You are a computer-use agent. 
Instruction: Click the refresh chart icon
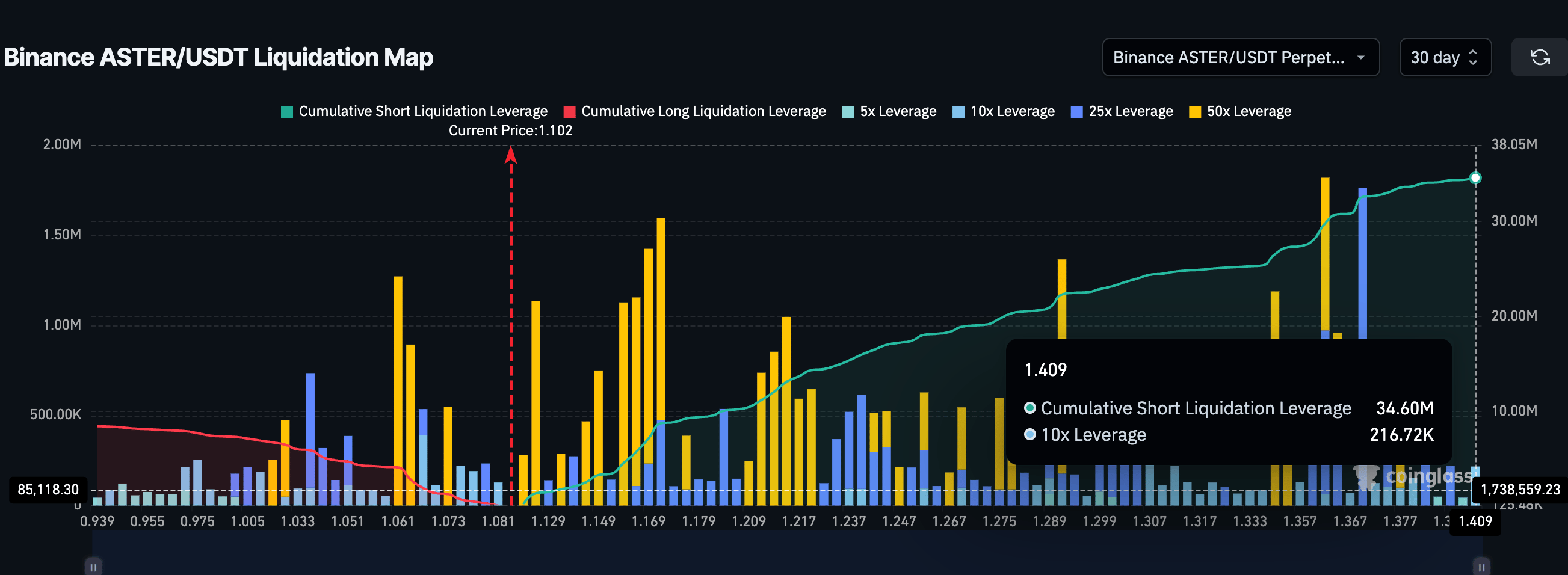[x=1539, y=57]
